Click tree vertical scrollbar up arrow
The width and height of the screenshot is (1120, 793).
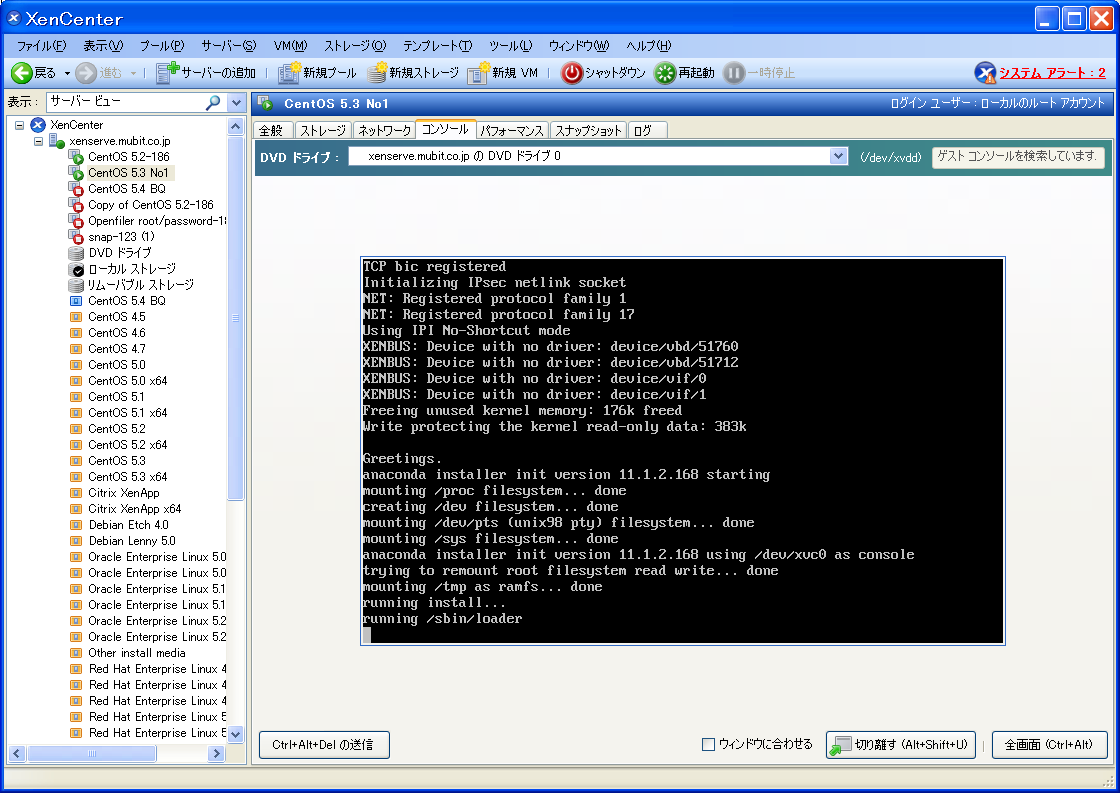click(236, 126)
